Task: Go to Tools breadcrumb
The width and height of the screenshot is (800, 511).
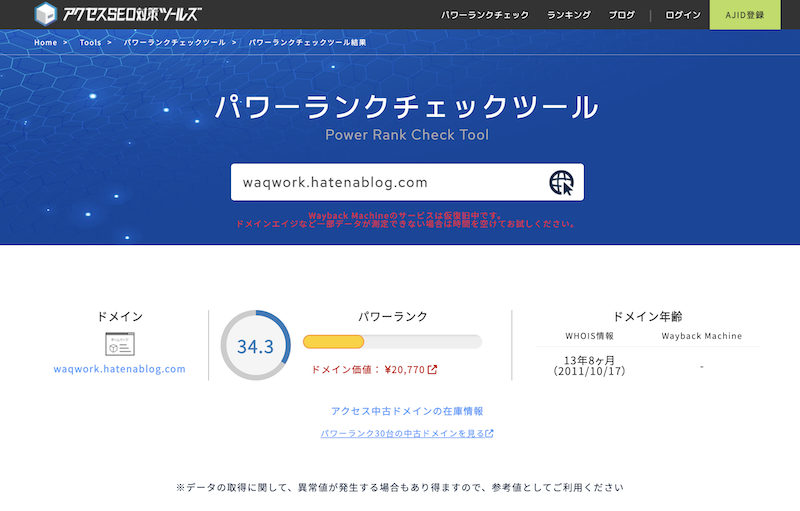Action: coord(90,42)
